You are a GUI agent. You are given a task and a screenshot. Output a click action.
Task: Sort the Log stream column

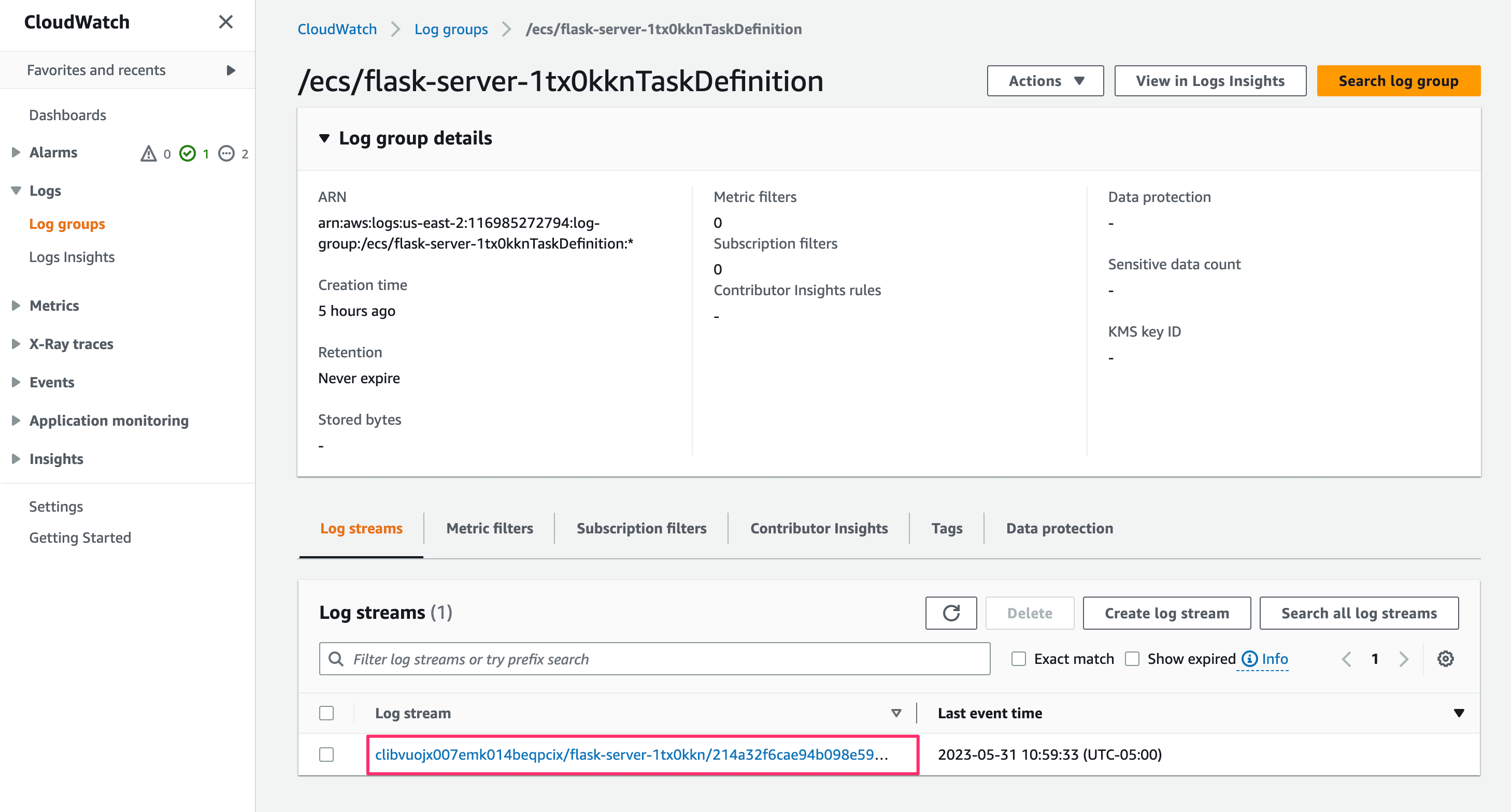896,714
